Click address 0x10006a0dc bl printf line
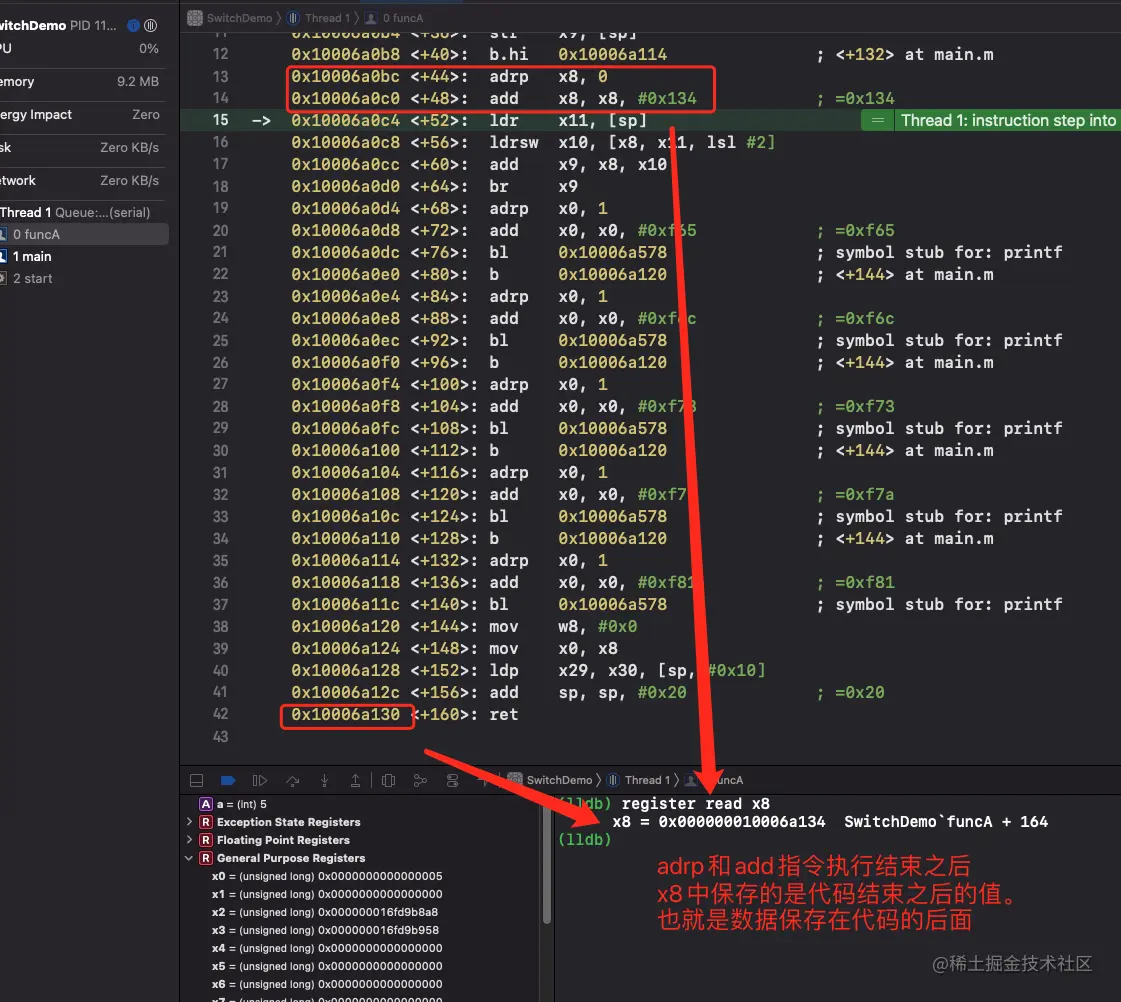 tap(479, 252)
